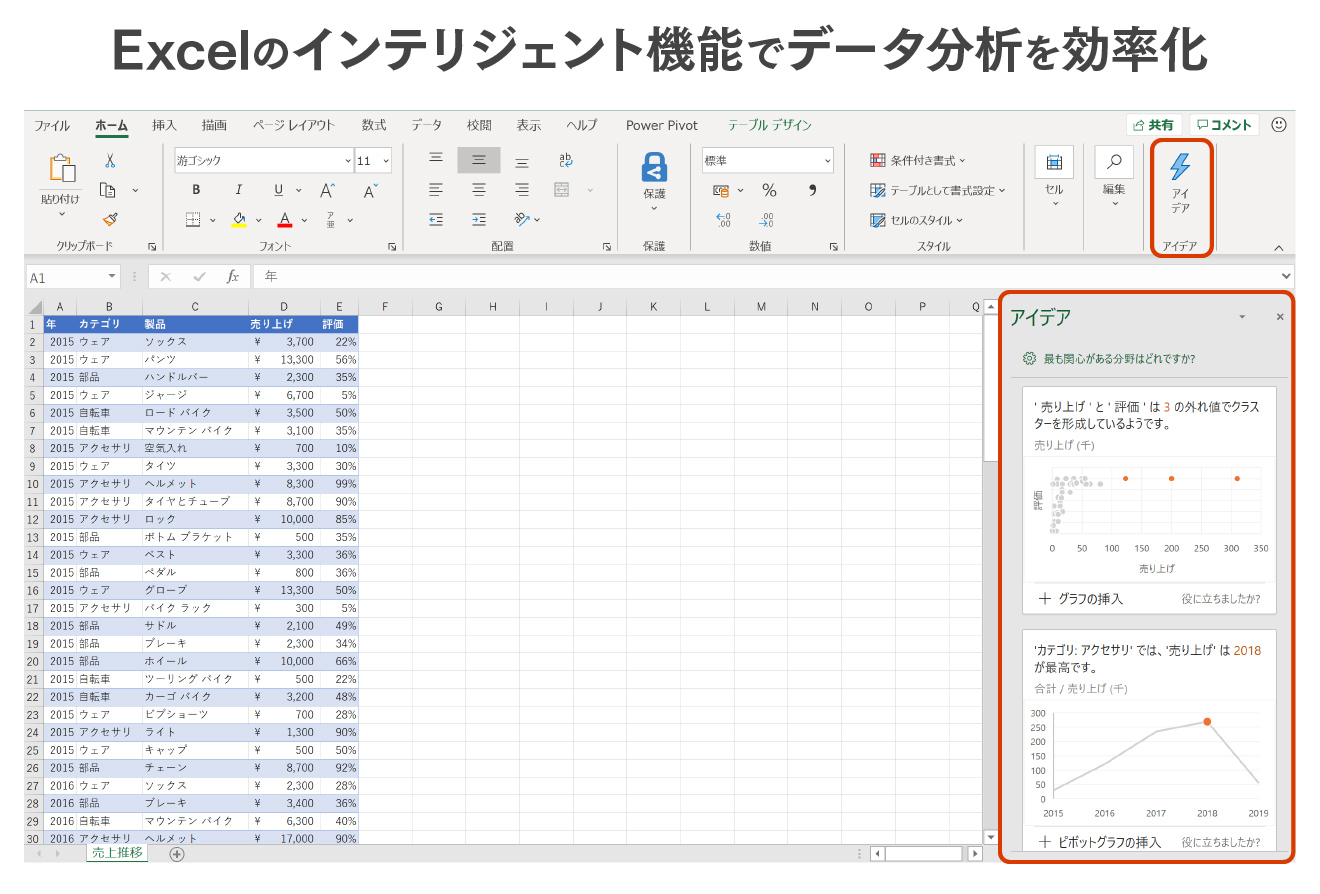This screenshot has width=1320, height=894.
Task: Open the font color dropdown arrow
Action: coord(304,220)
